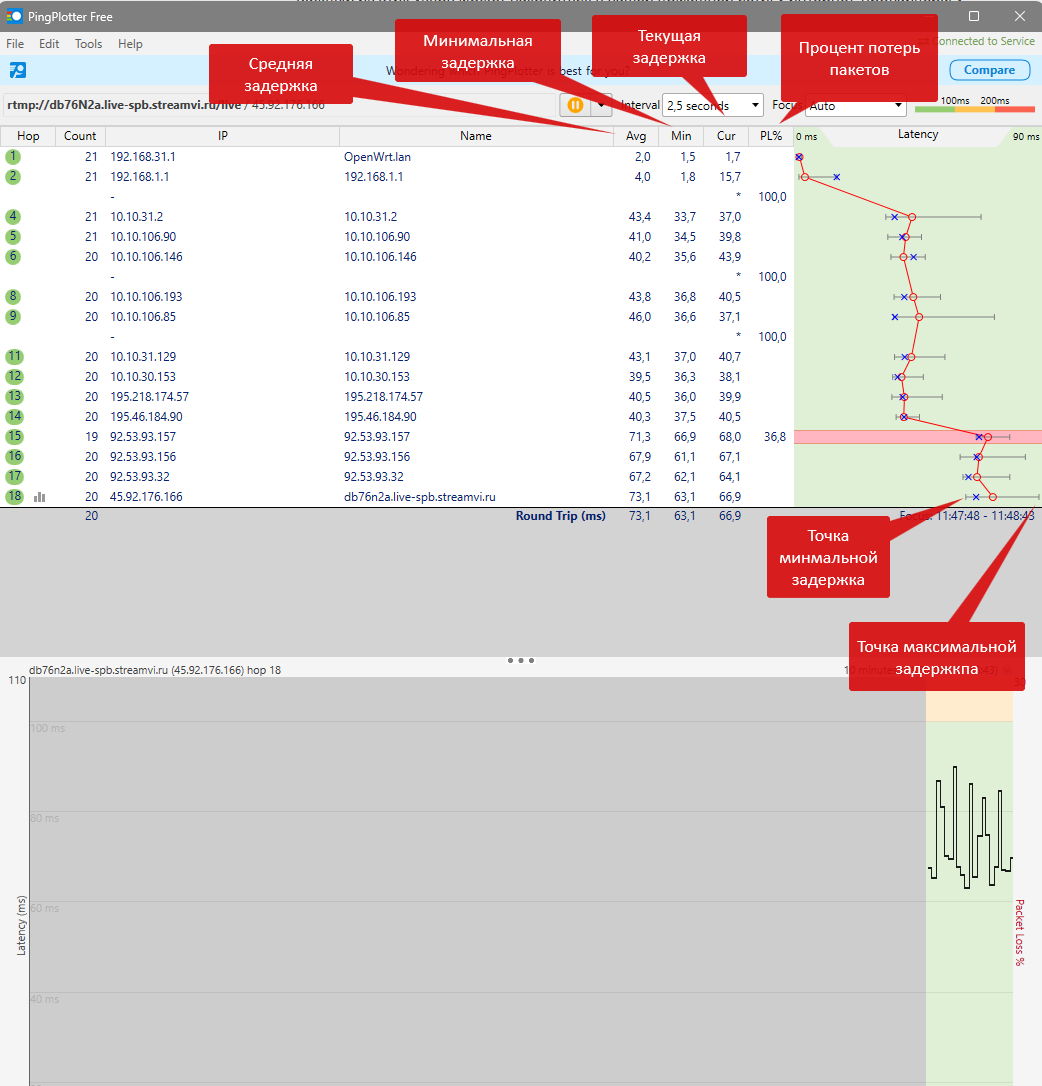Select hop 4 green circle icon

click(13, 217)
